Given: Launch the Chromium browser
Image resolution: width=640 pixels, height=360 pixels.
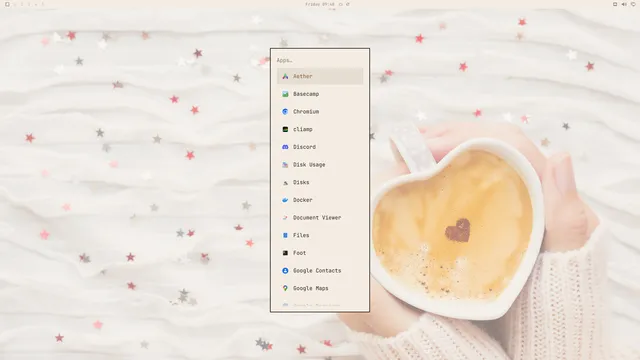Looking at the screenshot, I should pos(320,111).
